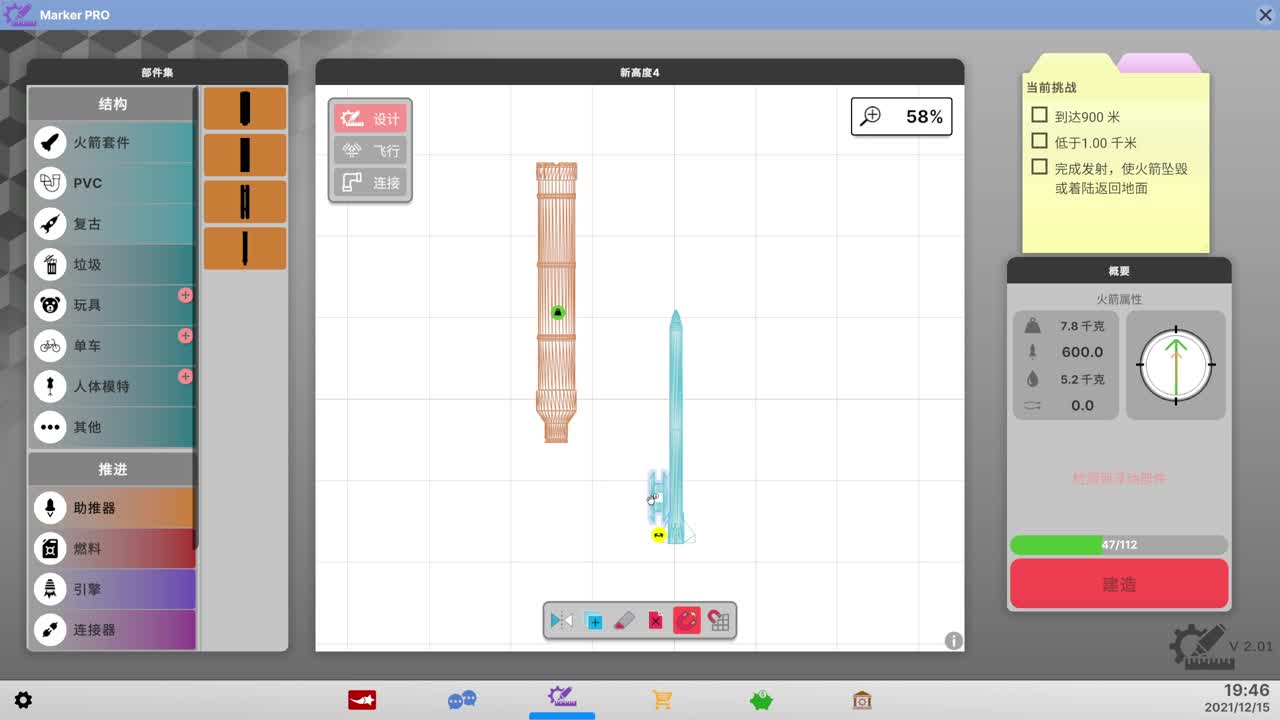Pick the fourth thin rocket thumbnail

[245, 248]
